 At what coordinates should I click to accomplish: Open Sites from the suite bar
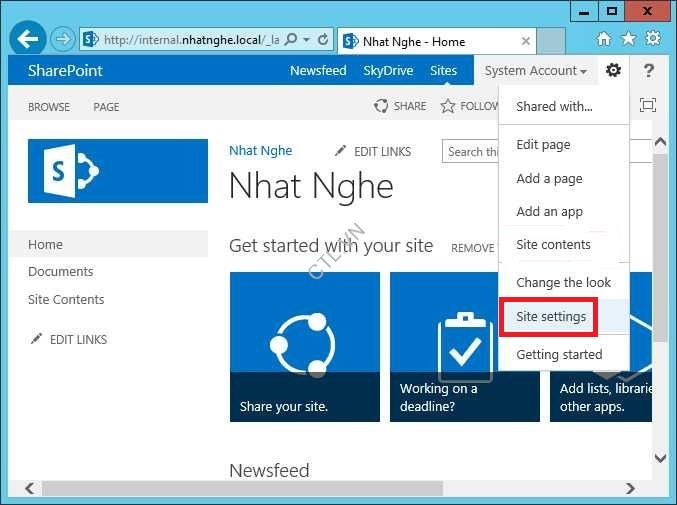[x=443, y=70]
